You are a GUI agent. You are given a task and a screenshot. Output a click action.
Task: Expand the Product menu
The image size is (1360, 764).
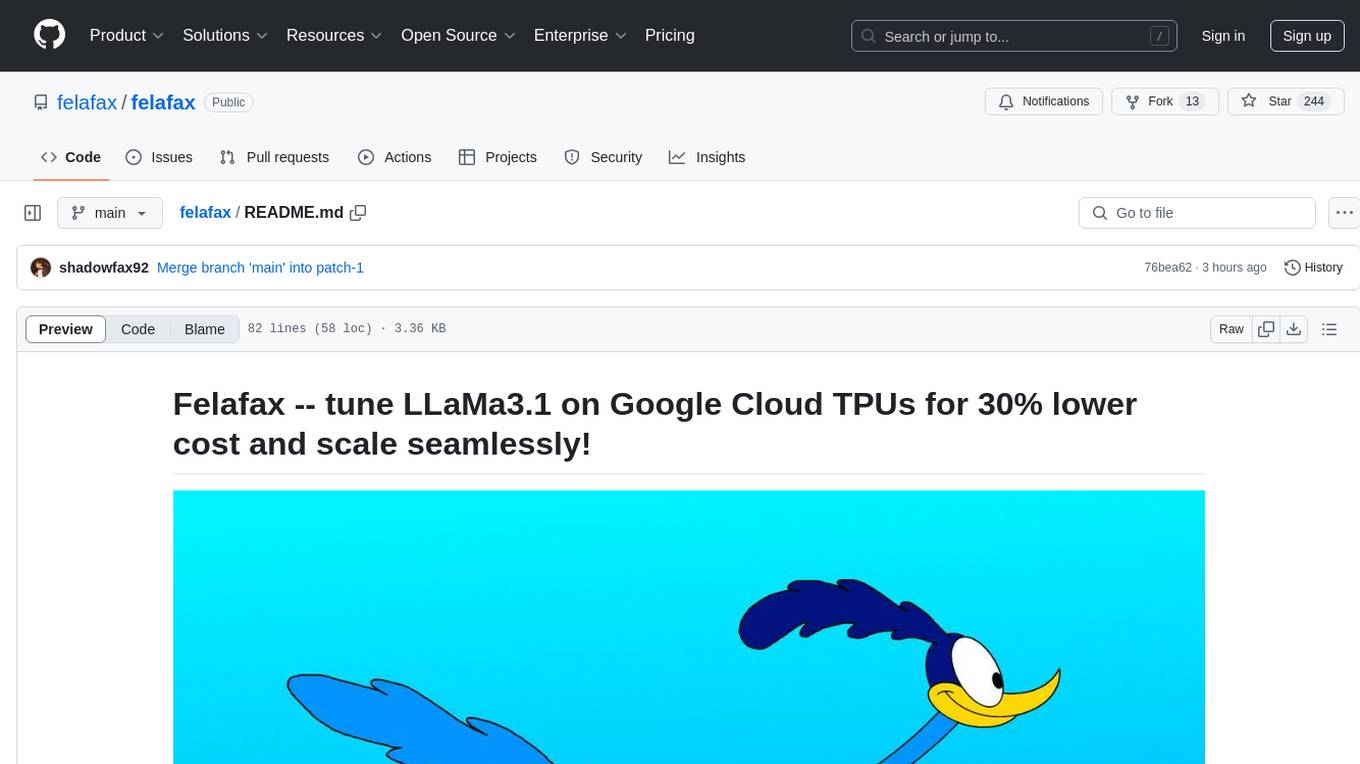126,35
